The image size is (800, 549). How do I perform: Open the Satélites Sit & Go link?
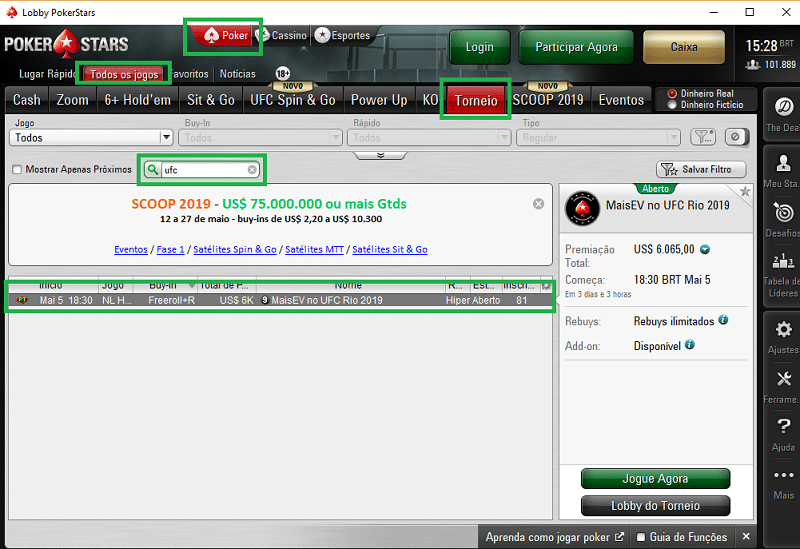[390, 249]
